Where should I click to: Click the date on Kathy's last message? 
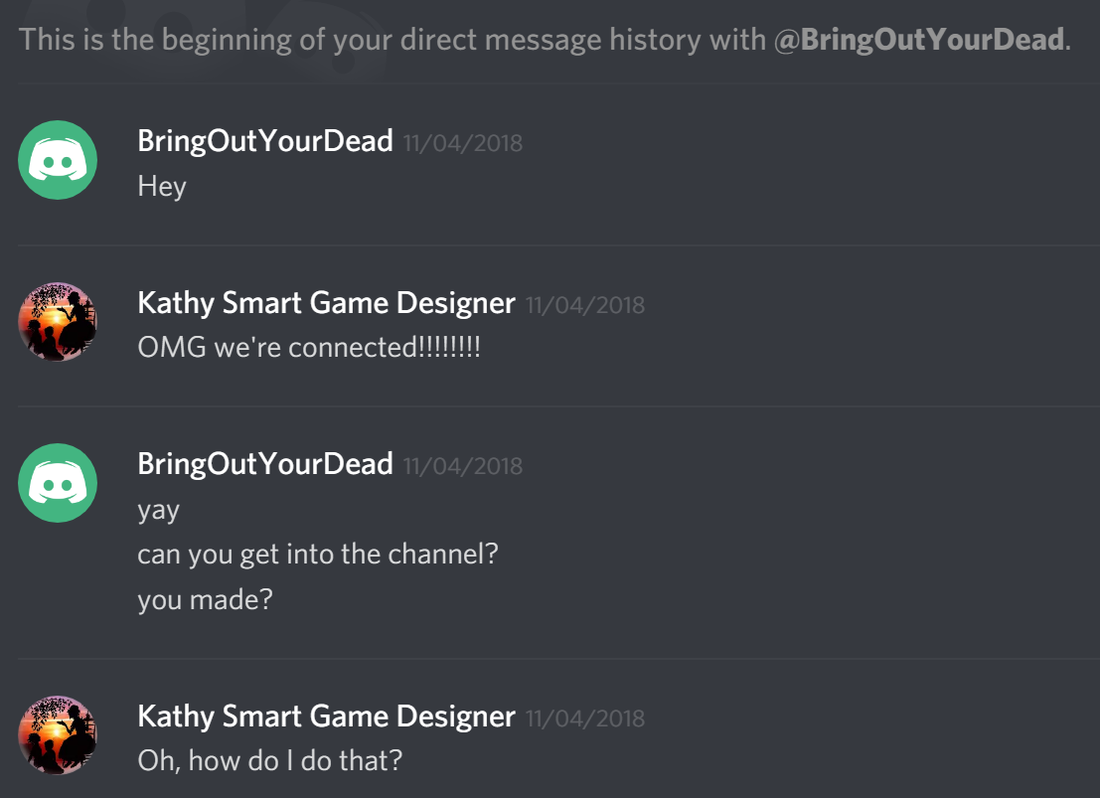585,719
